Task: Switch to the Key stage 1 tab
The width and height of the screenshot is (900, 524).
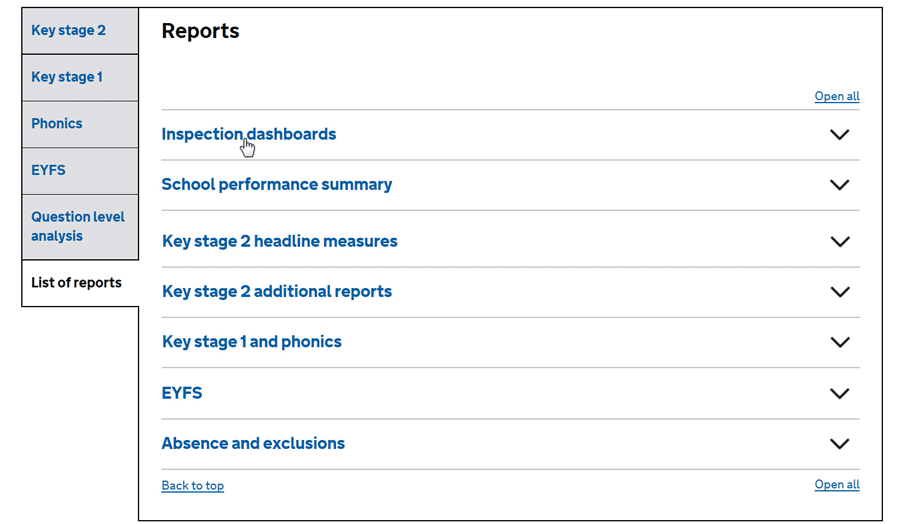Action: tap(80, 77)
